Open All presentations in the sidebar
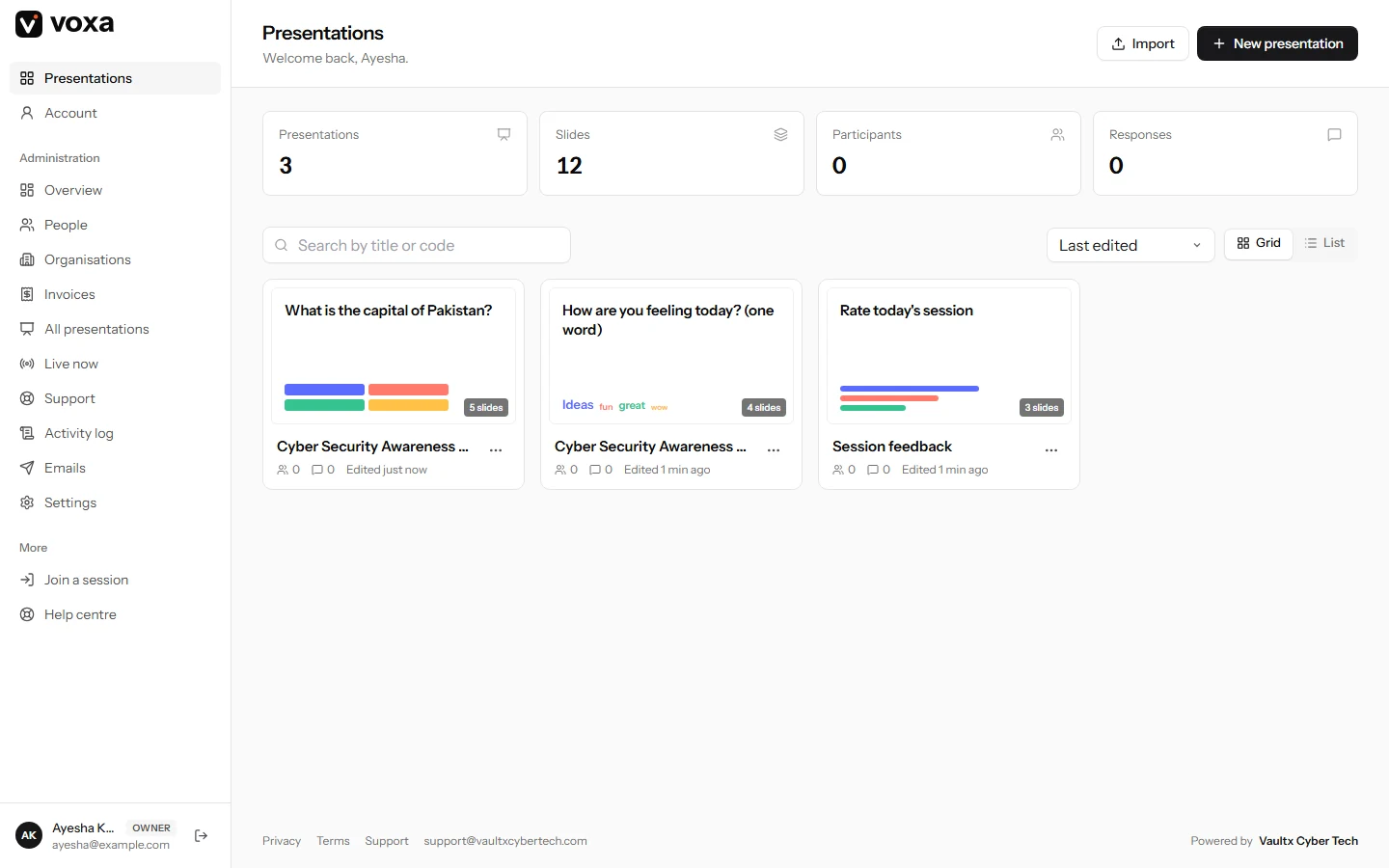This screenshot has height=868, width=1389. pyautogui.click(x=115, y=329)
